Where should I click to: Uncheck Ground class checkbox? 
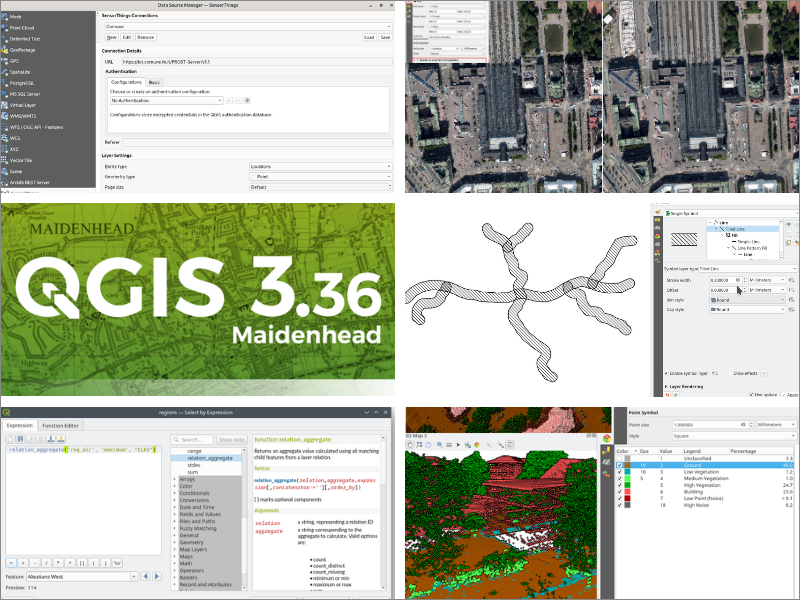620,465
